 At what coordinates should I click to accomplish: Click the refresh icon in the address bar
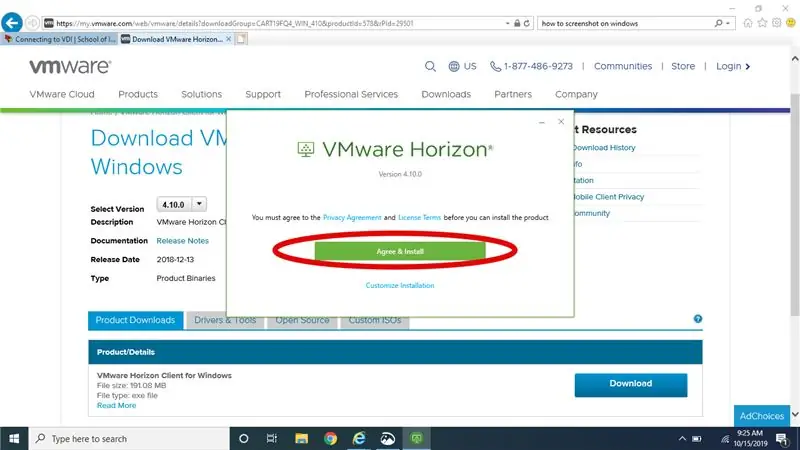coord(527,23)
